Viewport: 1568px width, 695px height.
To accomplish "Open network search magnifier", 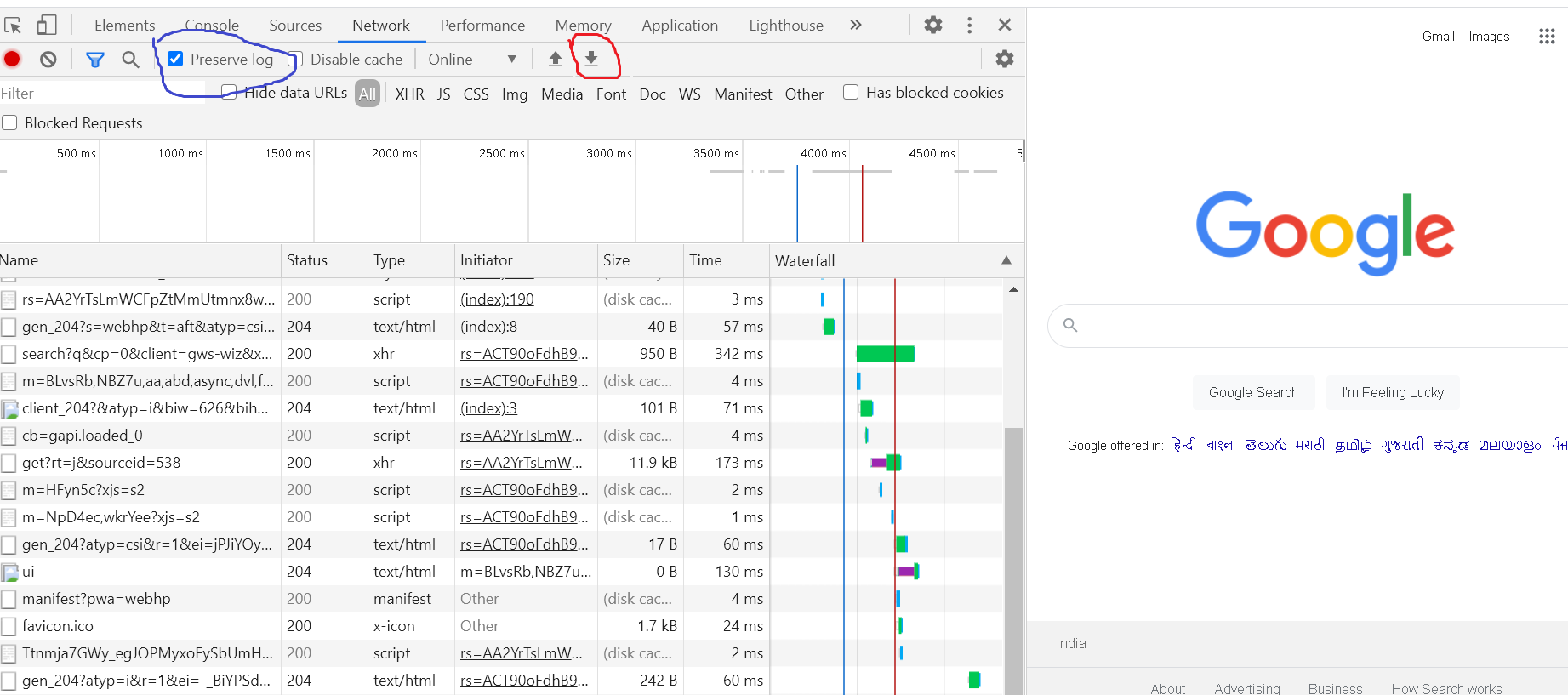I will coord(130,59).
